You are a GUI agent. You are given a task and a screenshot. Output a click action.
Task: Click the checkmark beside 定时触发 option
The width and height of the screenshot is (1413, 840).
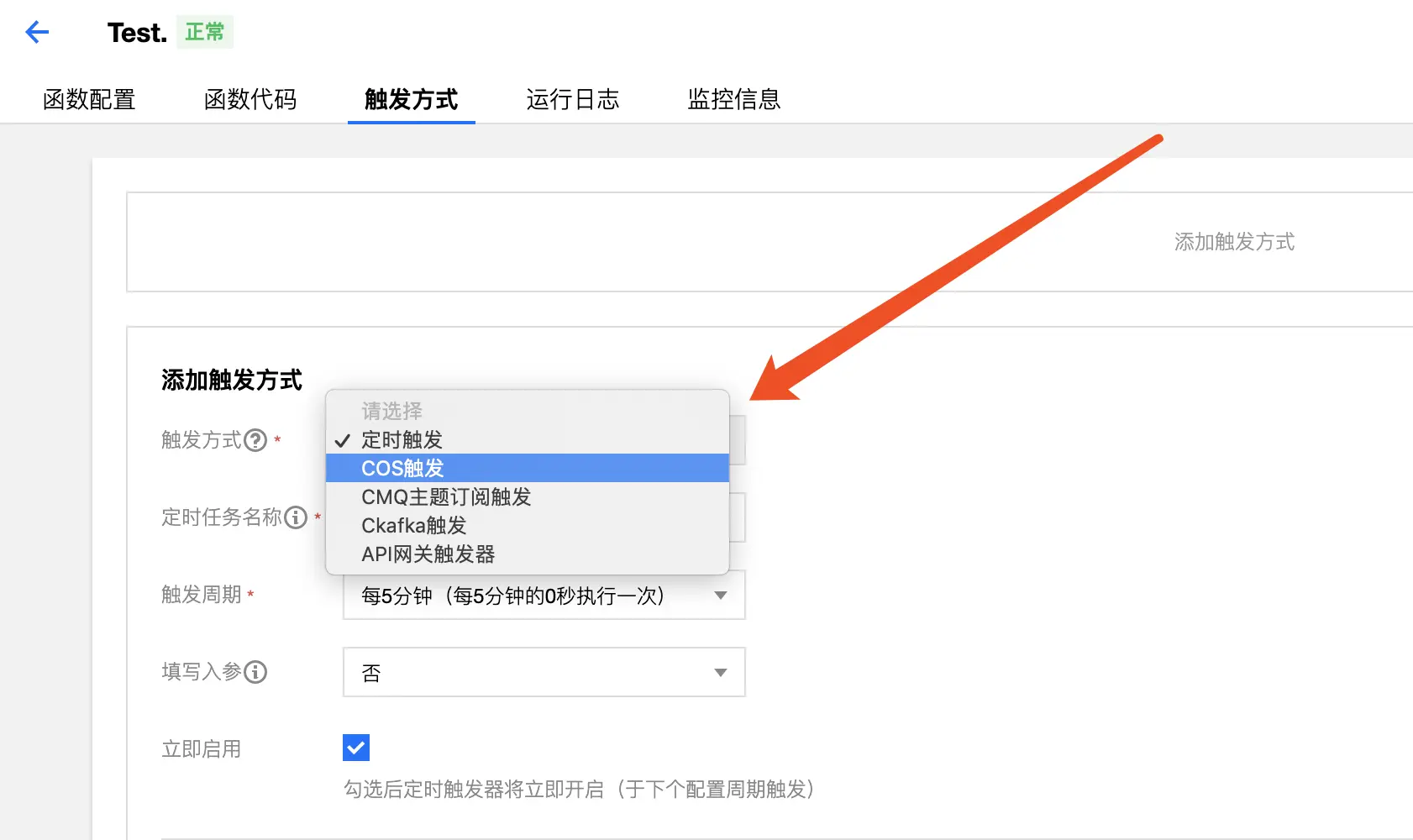point(341,439)
